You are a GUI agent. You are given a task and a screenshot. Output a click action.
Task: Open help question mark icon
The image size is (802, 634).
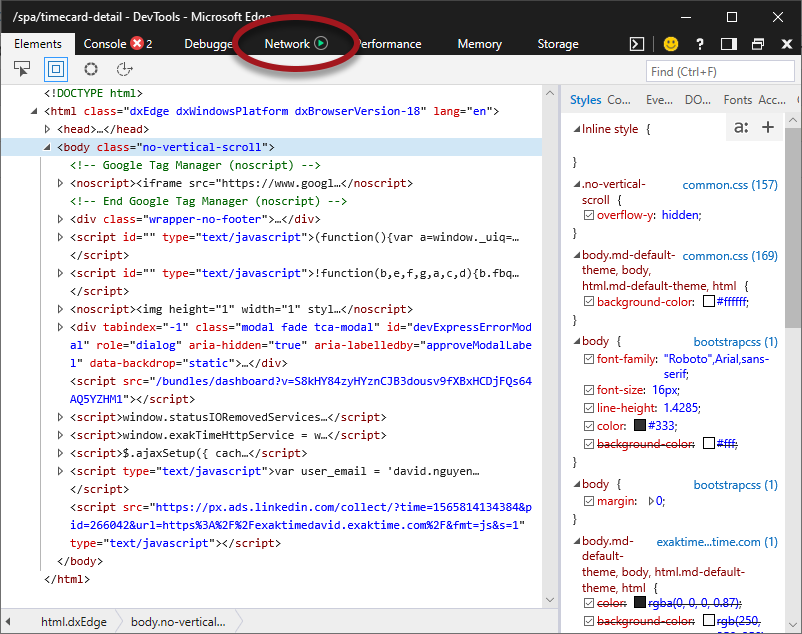pyautogui.click(x=700, y=44)
